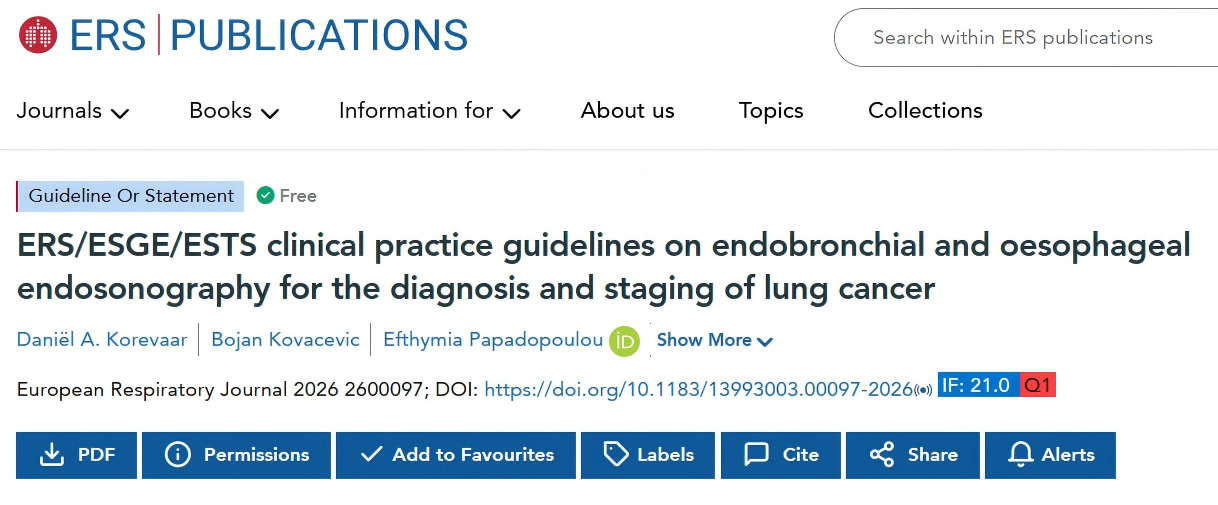Screen dimensions: 1218x505
Task: Show More authors expander
Action: pyautogui.click(x=715, y=341)
